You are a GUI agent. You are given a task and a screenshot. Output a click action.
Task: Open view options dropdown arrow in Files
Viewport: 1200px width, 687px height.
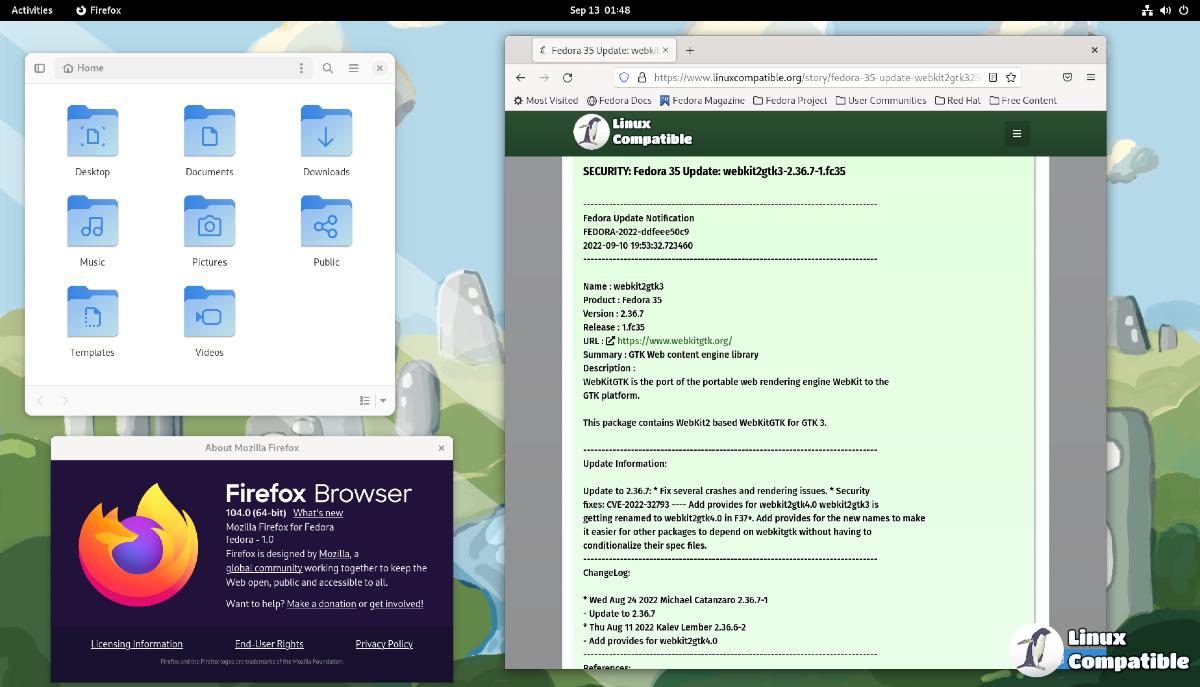pos(383,400)
